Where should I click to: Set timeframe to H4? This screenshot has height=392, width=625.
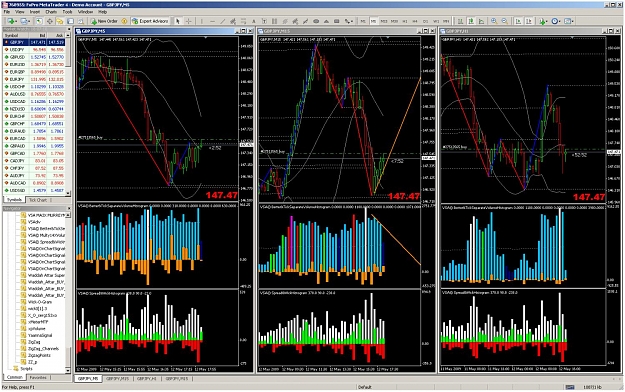(415, 21)
